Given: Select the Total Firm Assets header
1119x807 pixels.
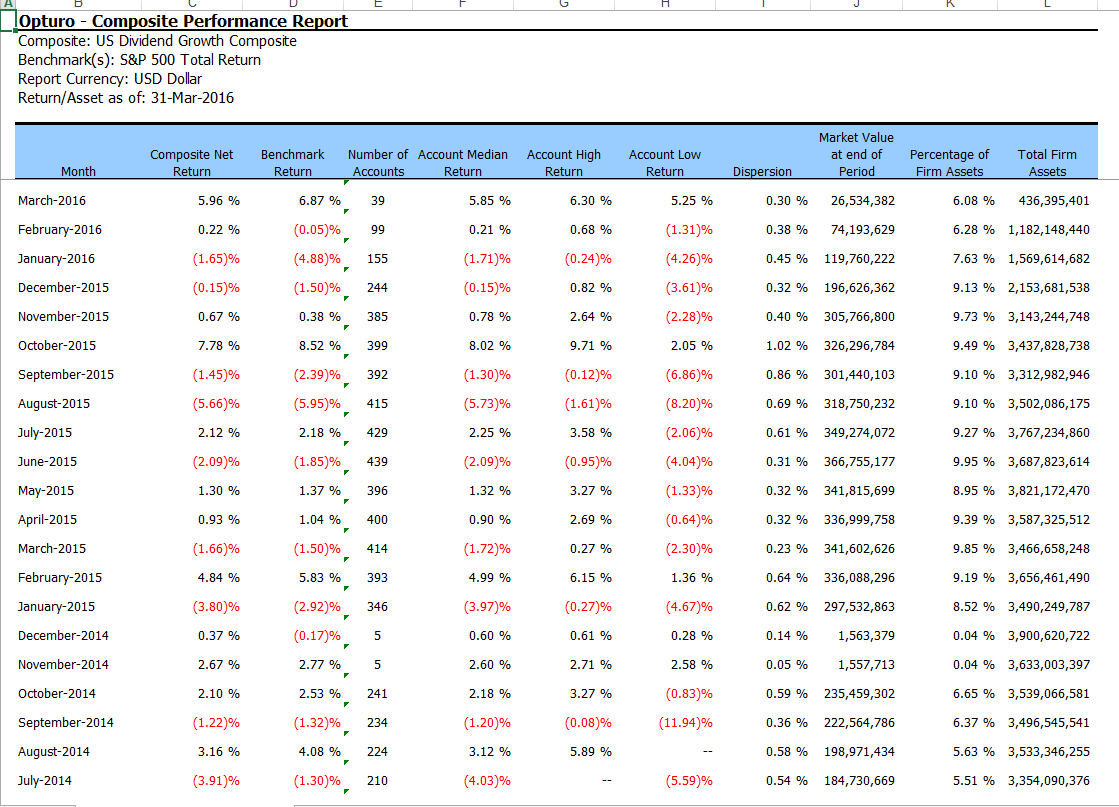Looking at the screenshot, I should [x=1047, y=163].
